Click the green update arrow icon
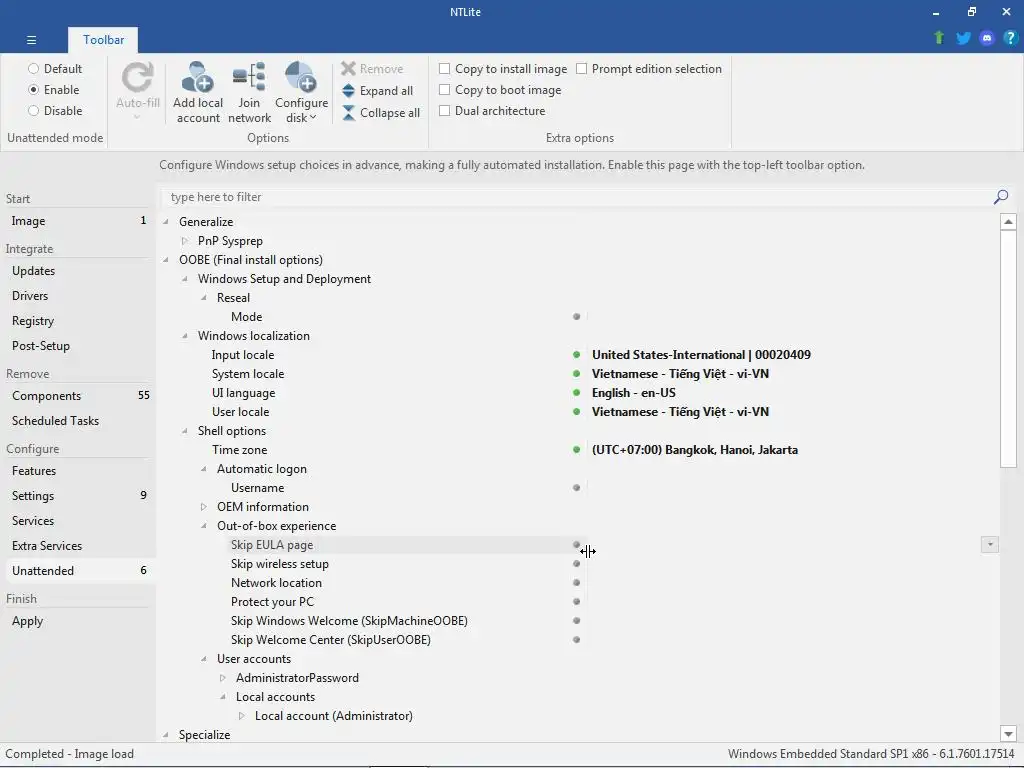Screen dimensions: 1024x768 click(x=939, y=38)
